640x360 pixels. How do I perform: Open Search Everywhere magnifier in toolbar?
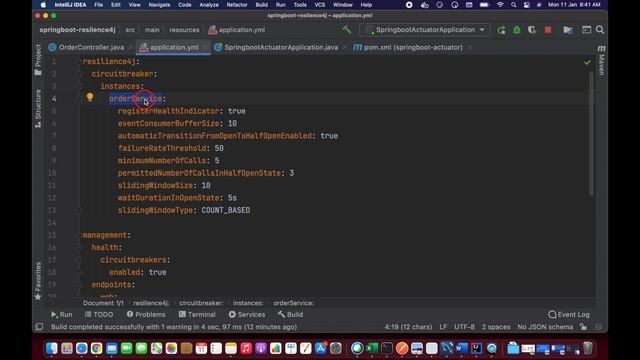(600, 30)
